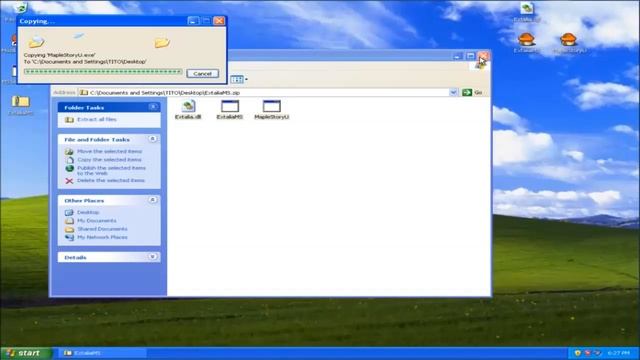
Task: Cancel the file copy operation
Action: click(202, 73)
